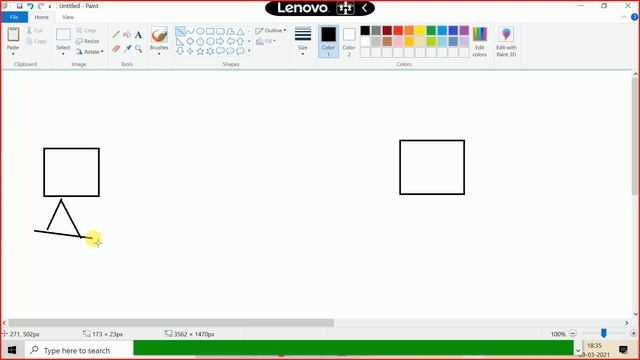Choose the Curve shape

tap(190, 31)
